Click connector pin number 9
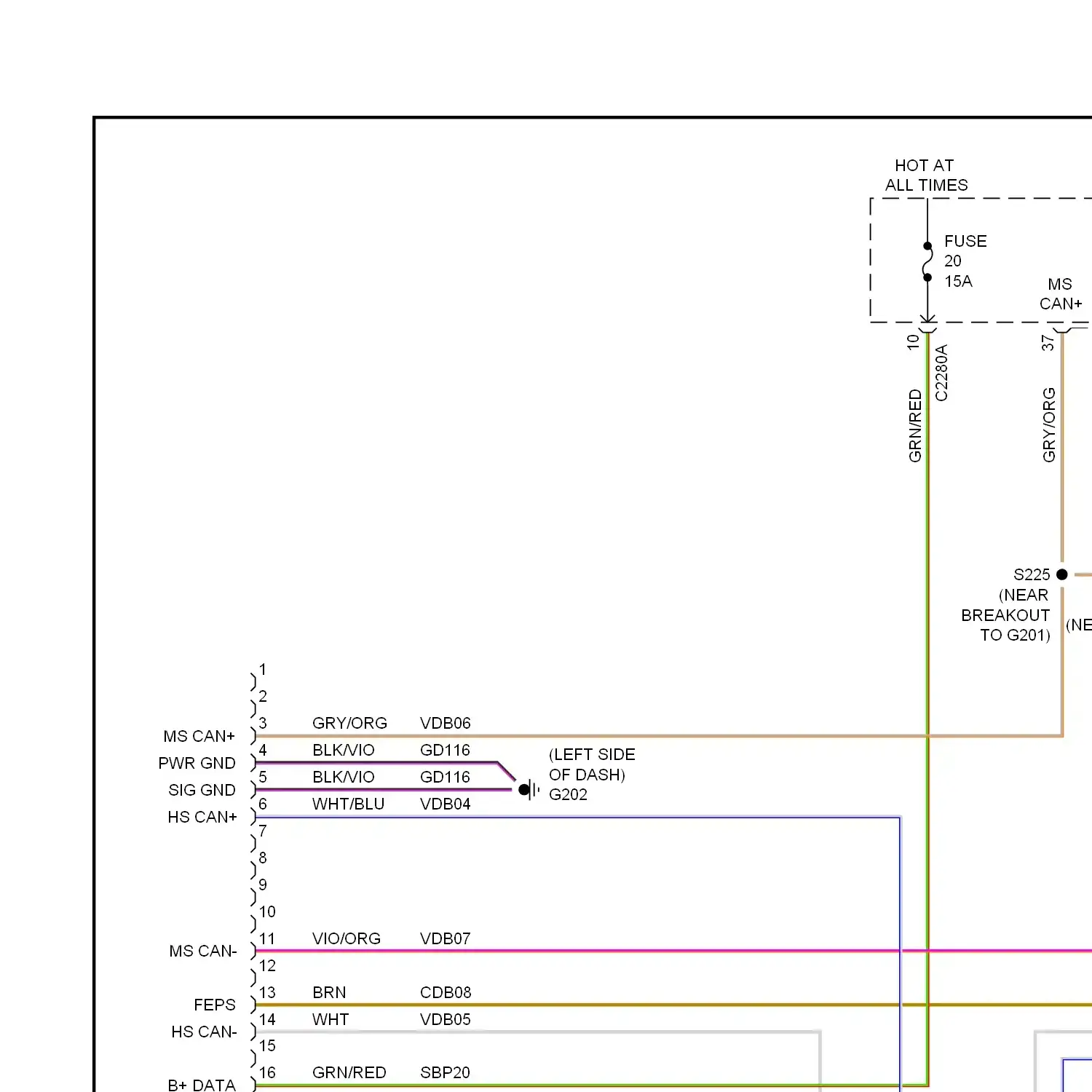The height and width of the screenshot is (1092, 1092). pyautogui.click(x=263, y=885)
